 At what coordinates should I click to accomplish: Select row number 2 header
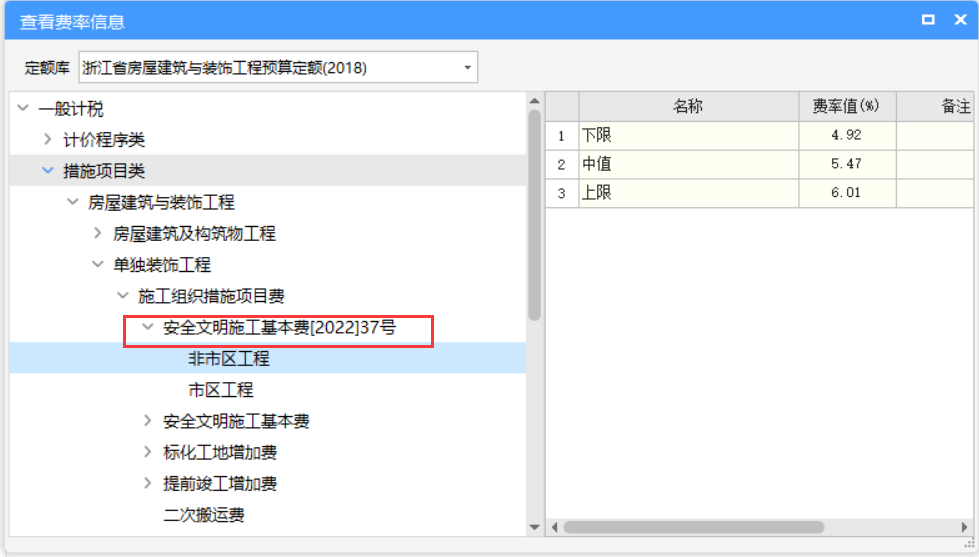pos(562,164)
